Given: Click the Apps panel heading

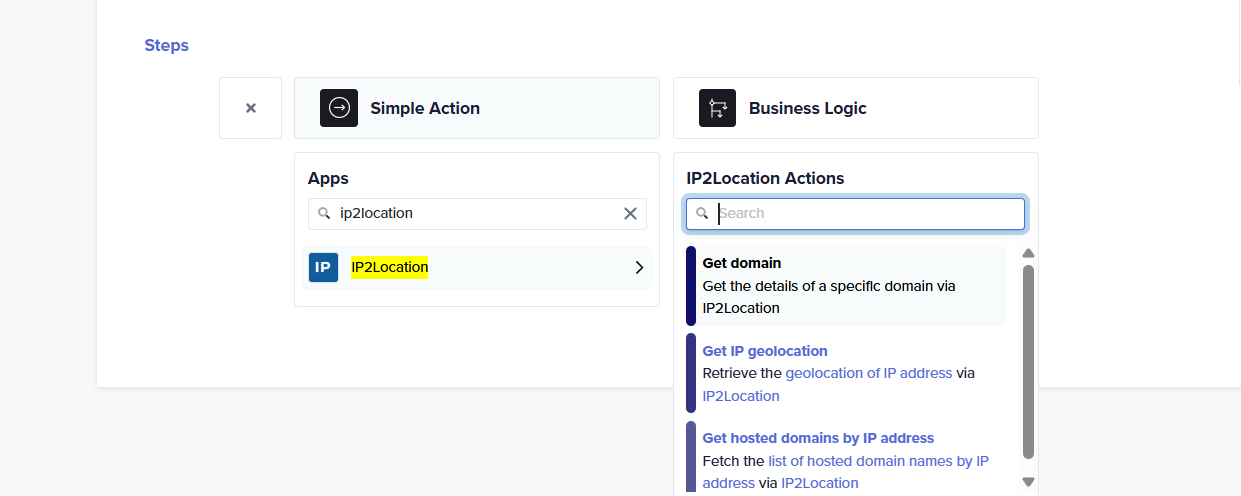Looking at the screenshot, I should click(328, 178).
